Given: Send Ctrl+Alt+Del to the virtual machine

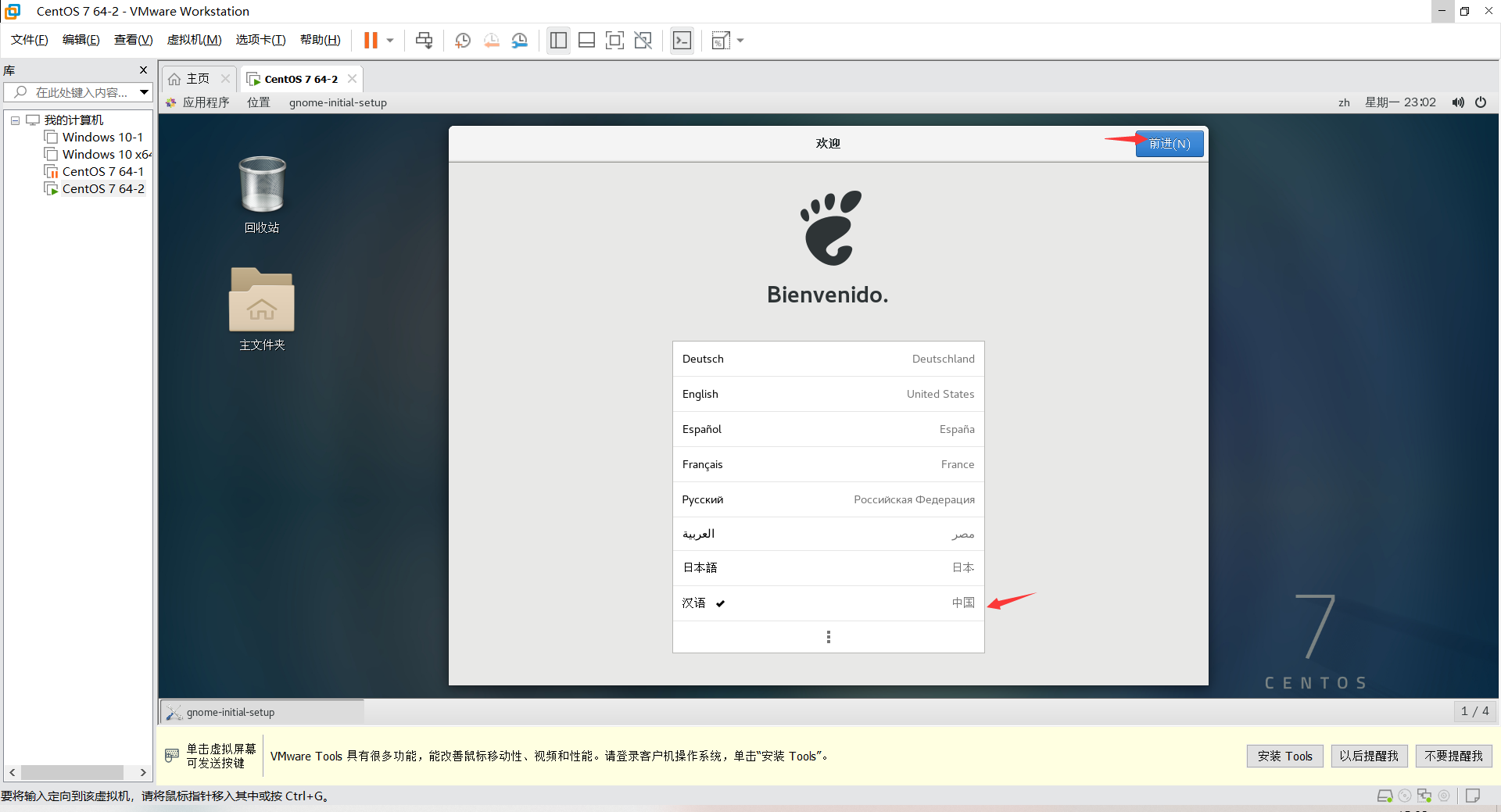Looking at the screenshot, I should pos(424,41).
